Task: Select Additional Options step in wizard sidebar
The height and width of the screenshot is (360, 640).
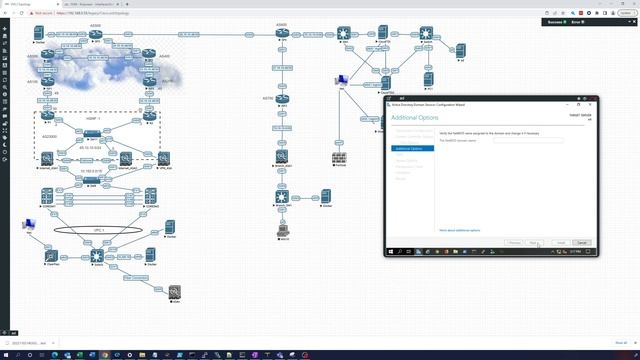Action: tap(412, 149)
